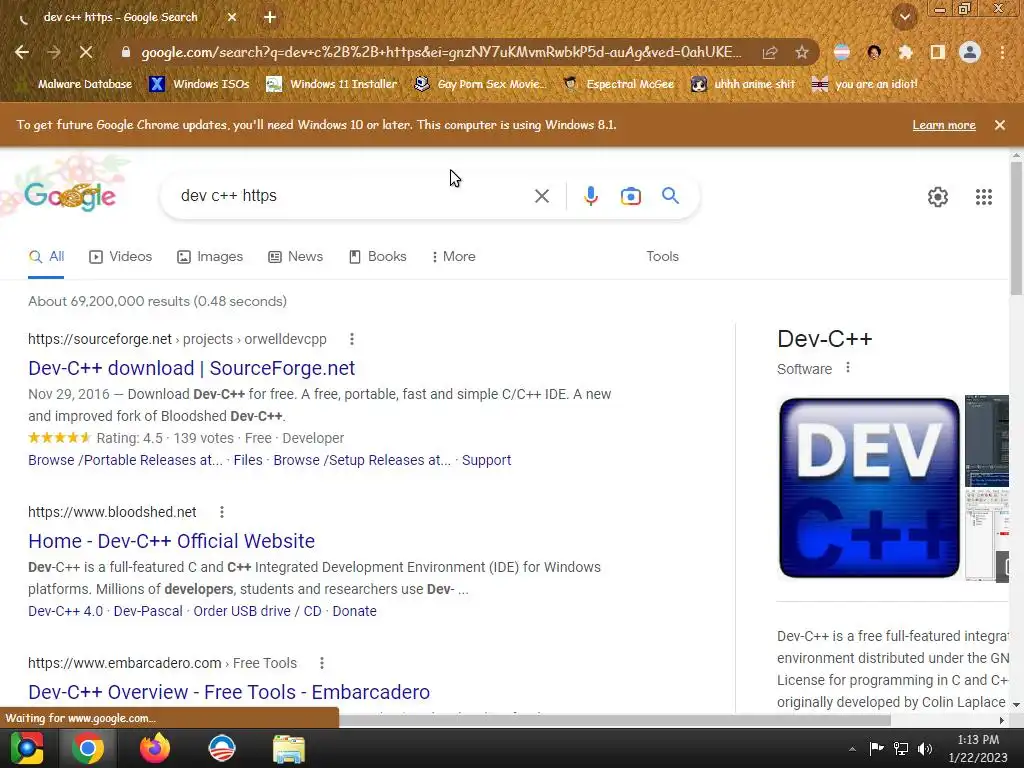Click the taskbar Start button
Screen dimensions: 1024x768
tap(27, 748)
